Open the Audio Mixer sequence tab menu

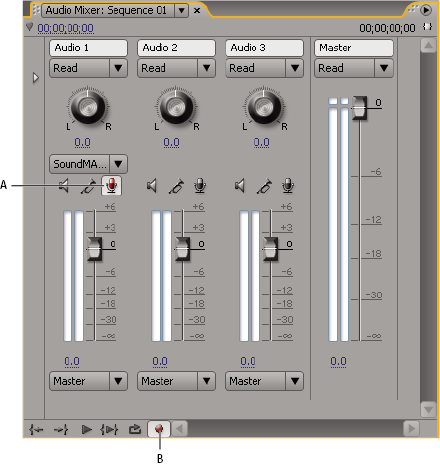tap(181, 11)
